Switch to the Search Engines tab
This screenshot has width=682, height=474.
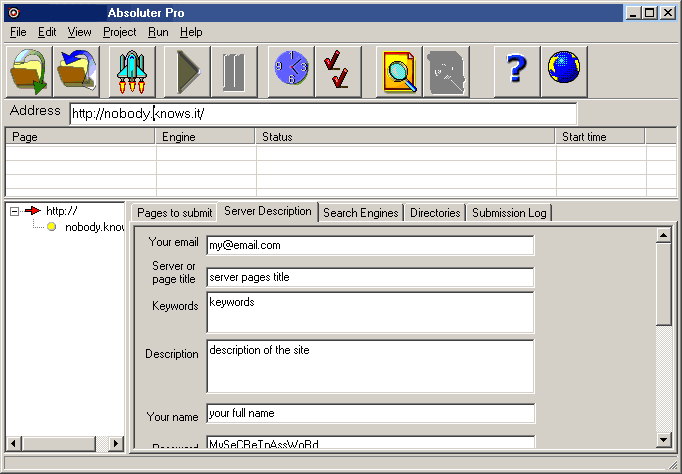(361, 213)
